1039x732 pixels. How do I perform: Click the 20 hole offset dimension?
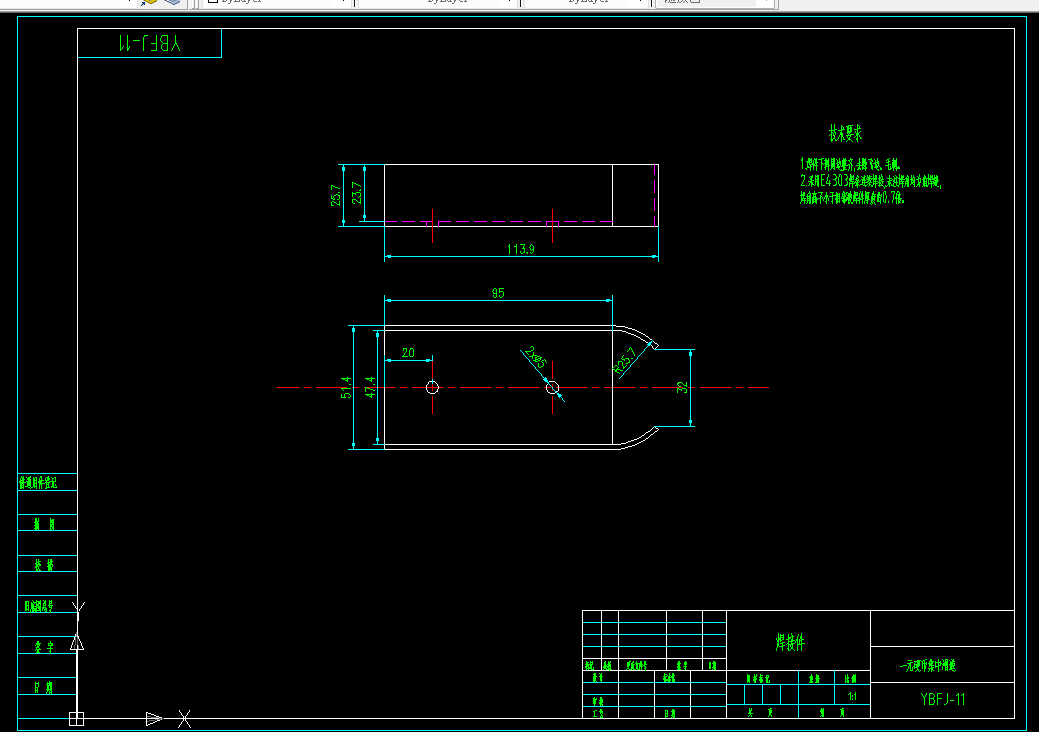[x=408, y=352]
